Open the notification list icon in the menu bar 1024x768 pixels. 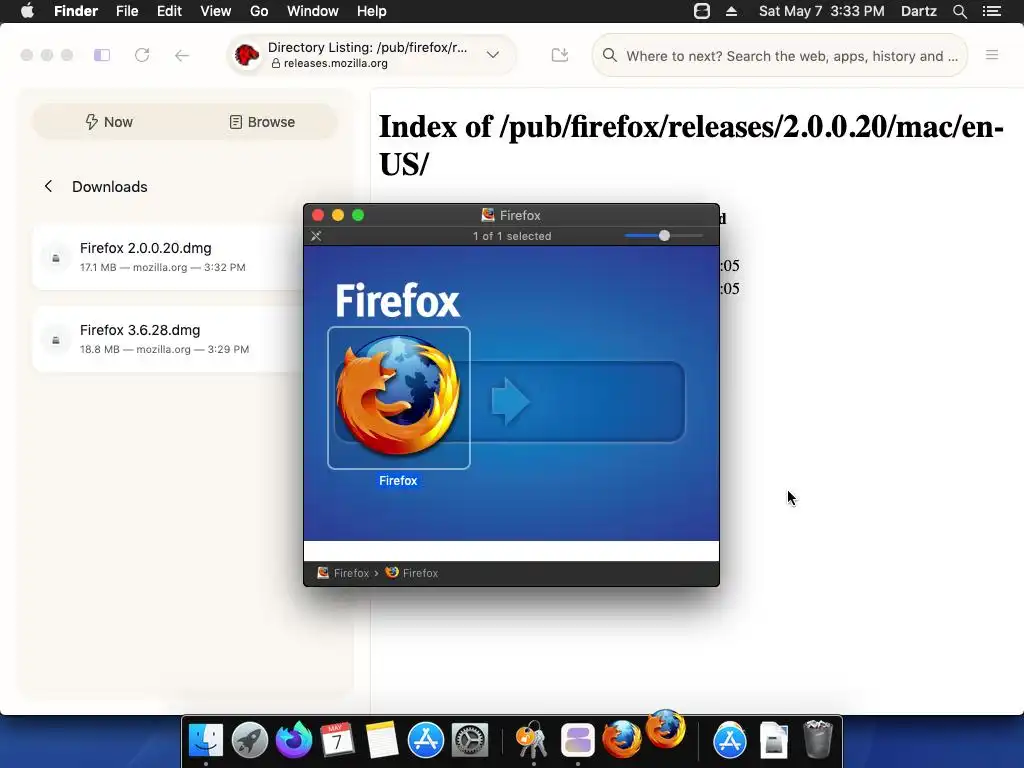click(x=992, y=11)
